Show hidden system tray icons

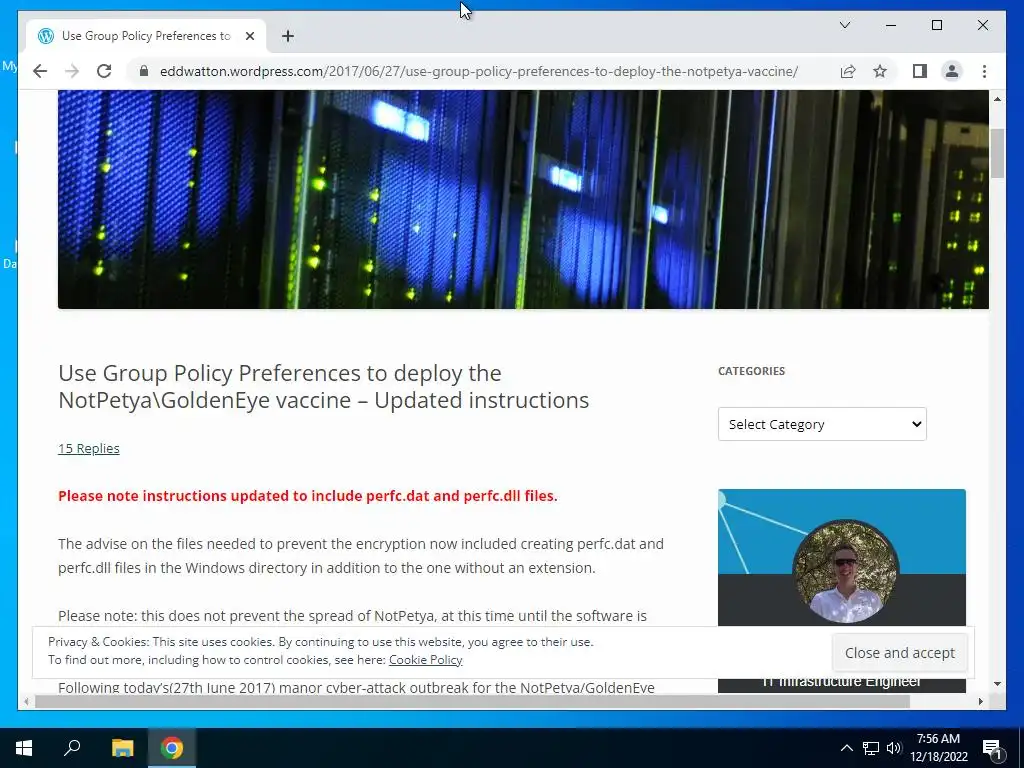(846, 748)
